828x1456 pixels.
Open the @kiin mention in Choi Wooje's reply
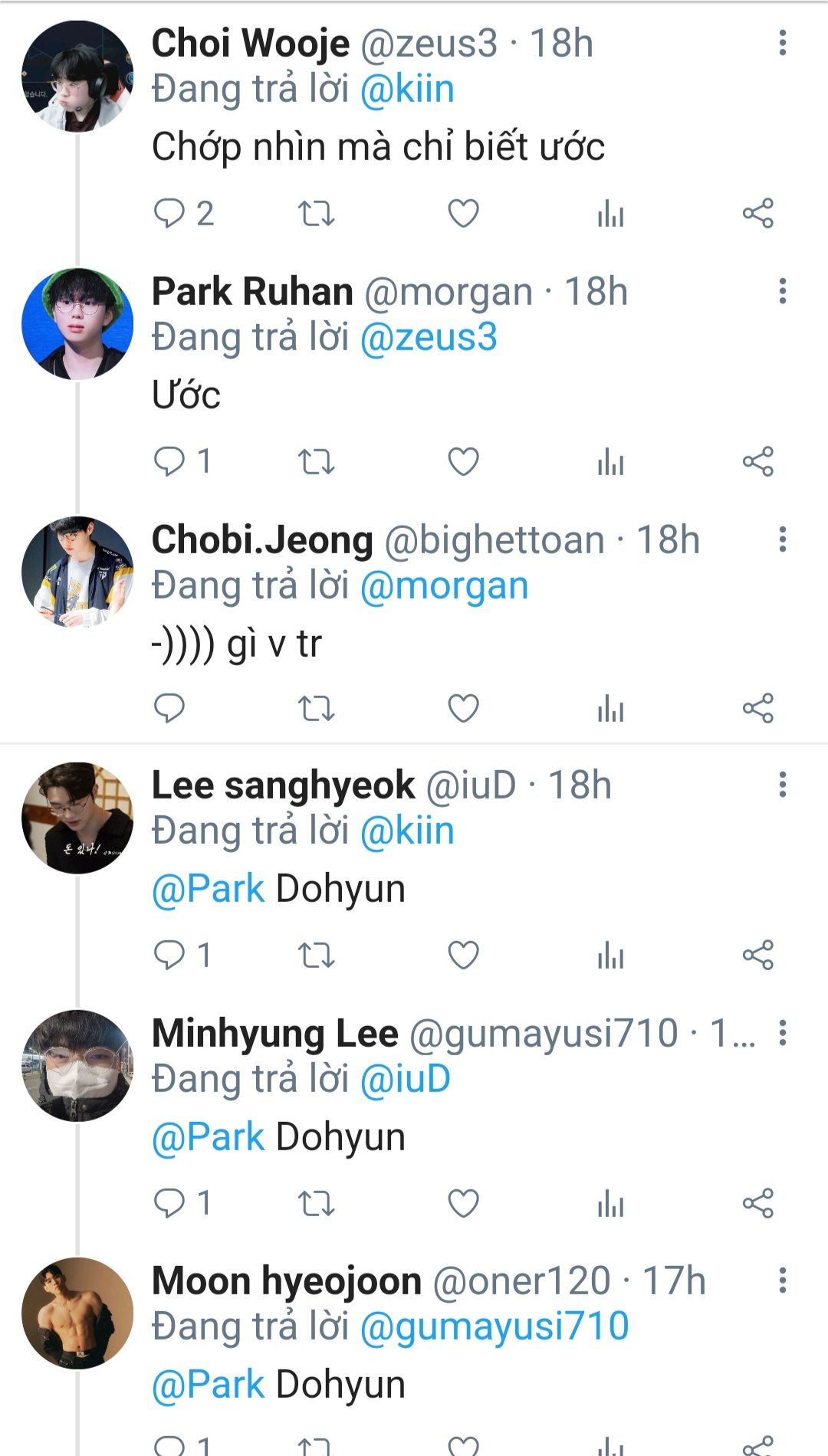(406, 89)
